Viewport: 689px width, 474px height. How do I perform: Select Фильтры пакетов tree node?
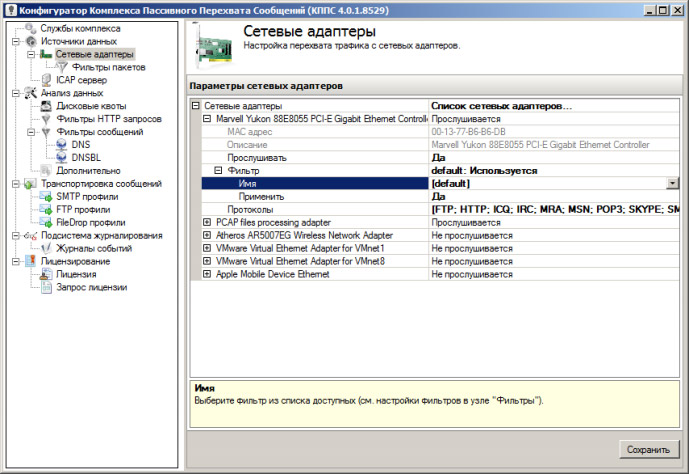108,67
